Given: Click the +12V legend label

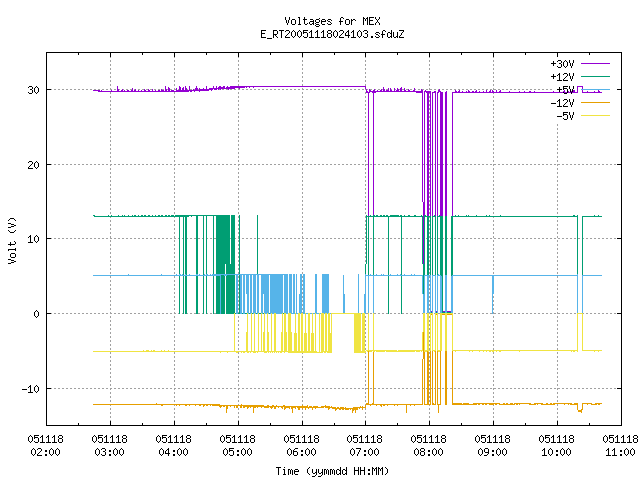Looking at the screenshot, I should click(562, 77).
